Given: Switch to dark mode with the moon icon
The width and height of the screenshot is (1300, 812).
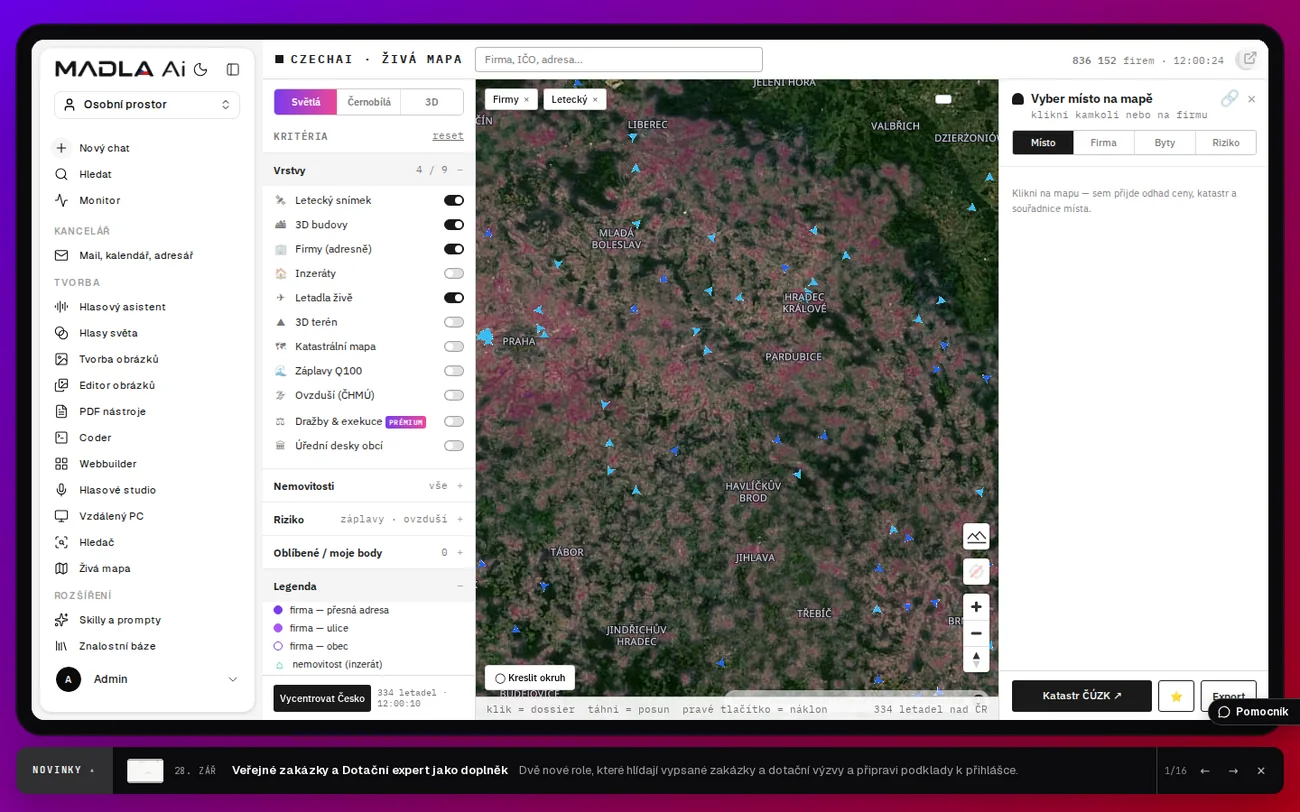Looking at the screenshot, I should pyautogui.click(x=200, y=69).
